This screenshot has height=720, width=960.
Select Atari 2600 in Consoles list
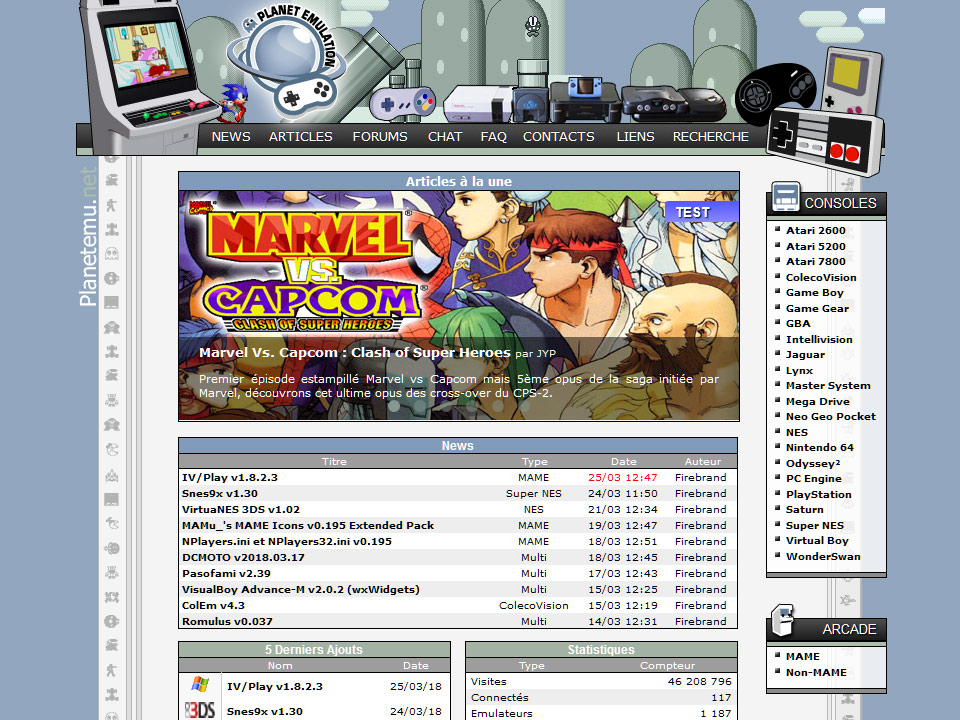click(816, 230)
